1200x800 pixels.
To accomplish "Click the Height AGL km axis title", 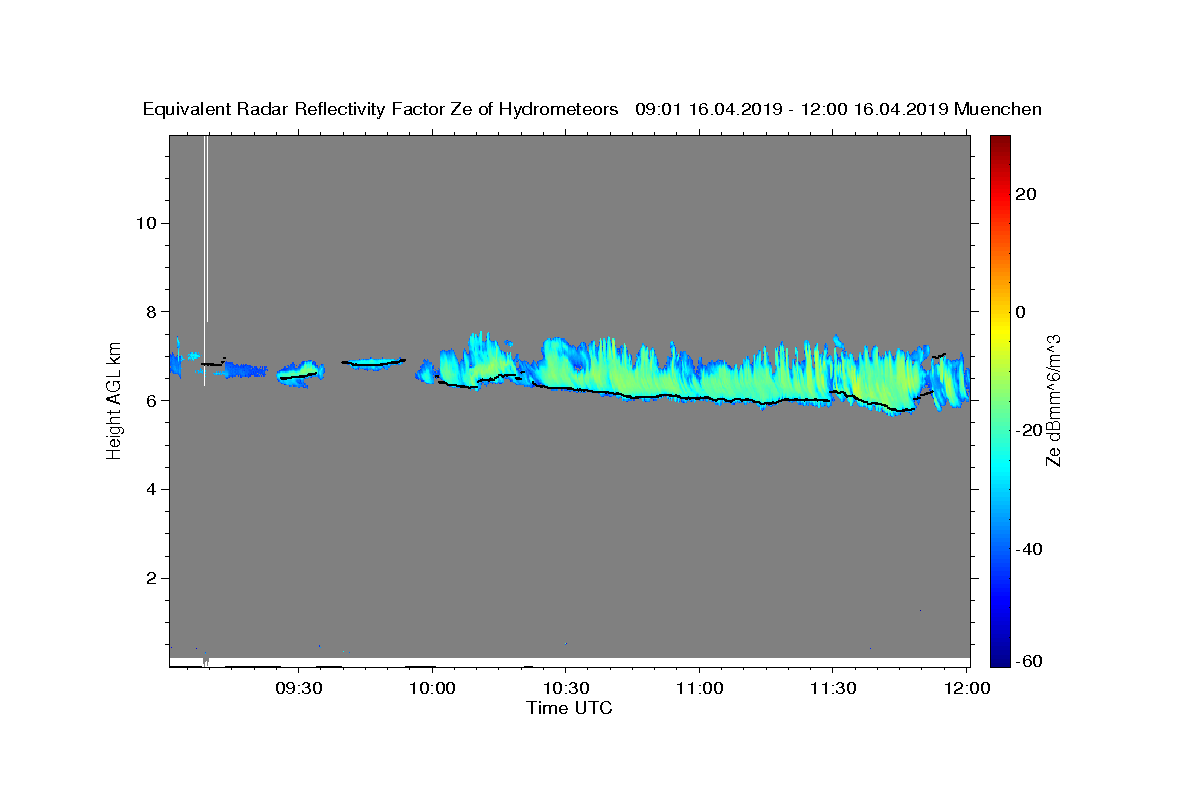I will pyautogui.click(x=114, y=398).
